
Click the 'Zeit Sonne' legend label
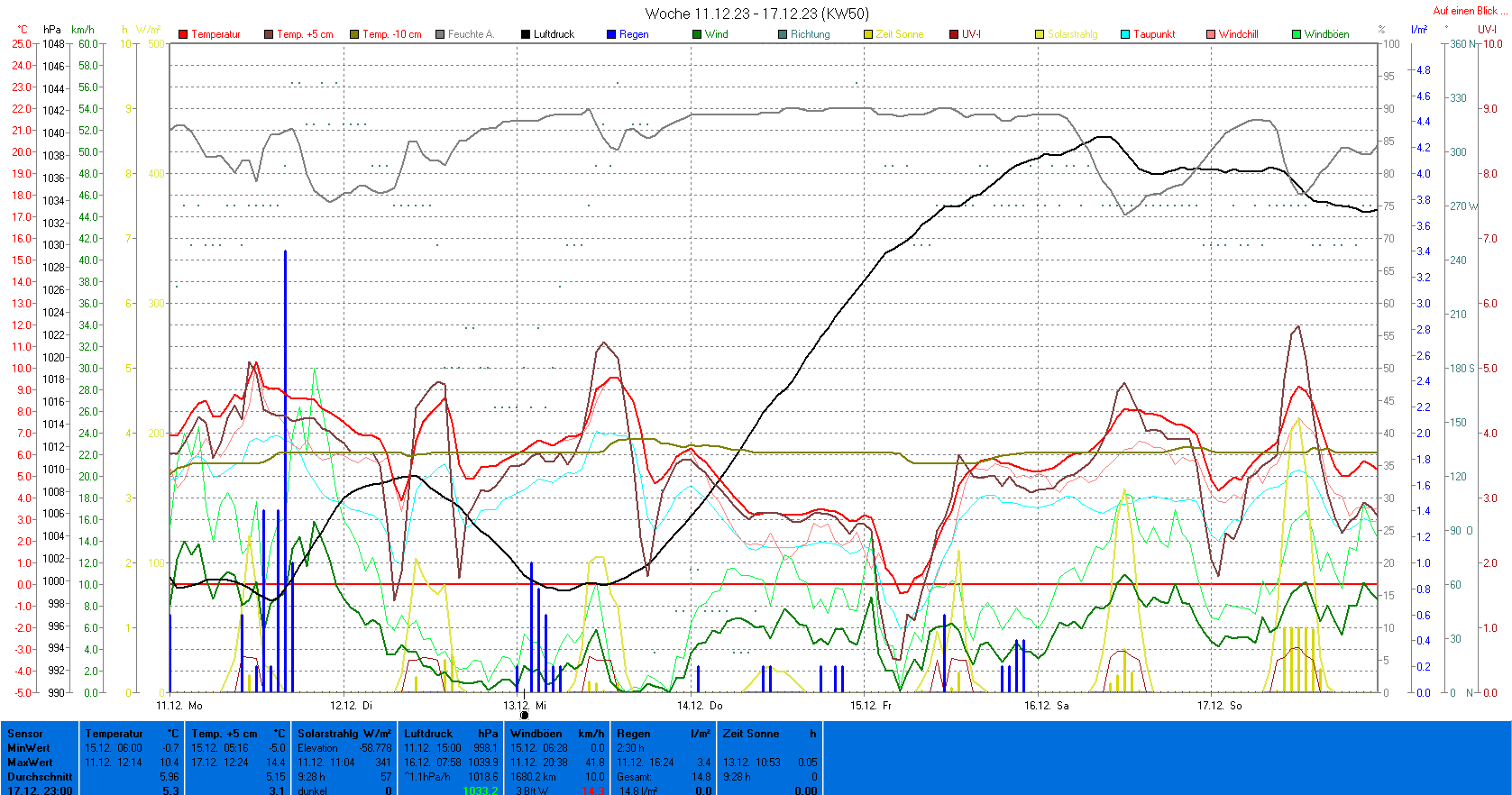point(900,34)
